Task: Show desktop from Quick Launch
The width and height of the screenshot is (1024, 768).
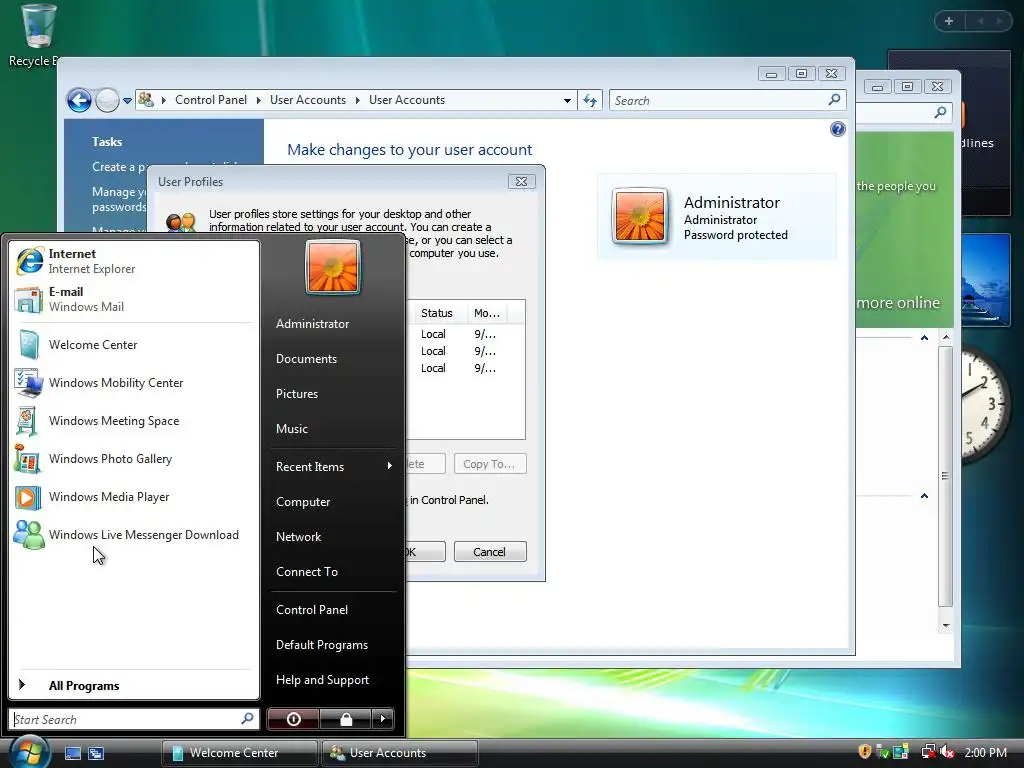Action: (x=72, y=753)
